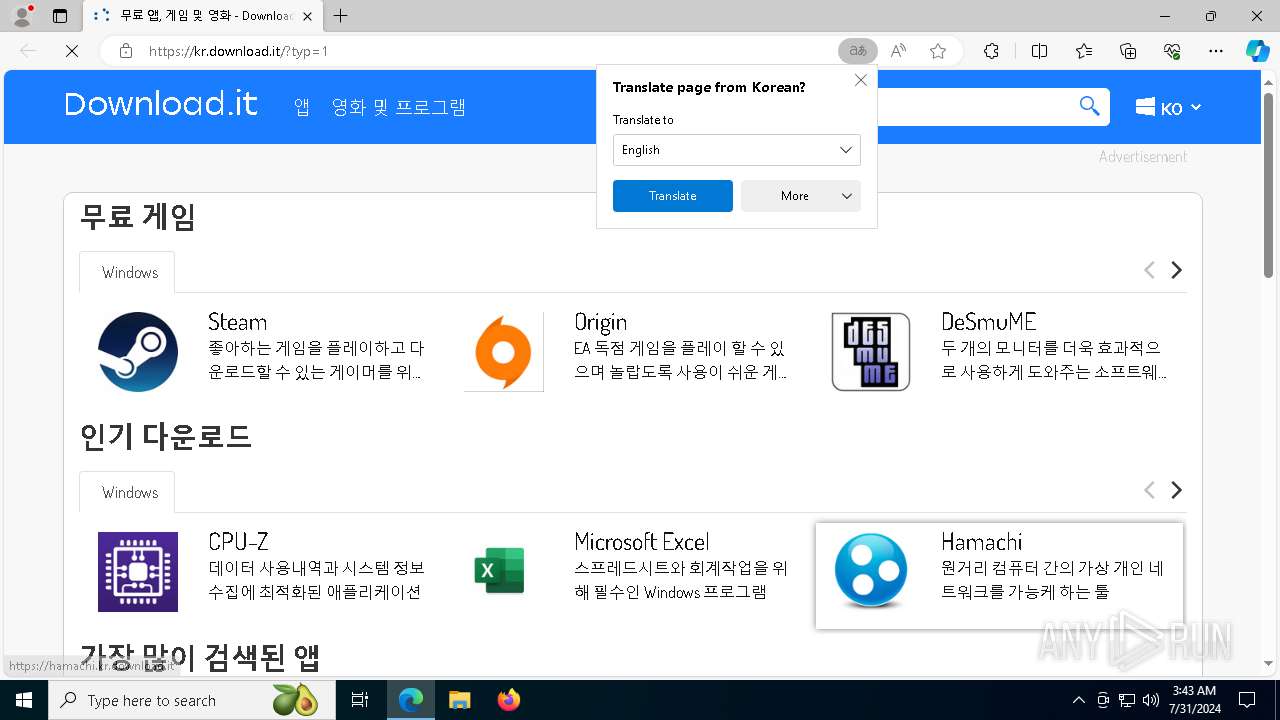This screenshot has height=720, width=1280.
Task: Go to previous free games page arrow
Action: pos(1149,270)
